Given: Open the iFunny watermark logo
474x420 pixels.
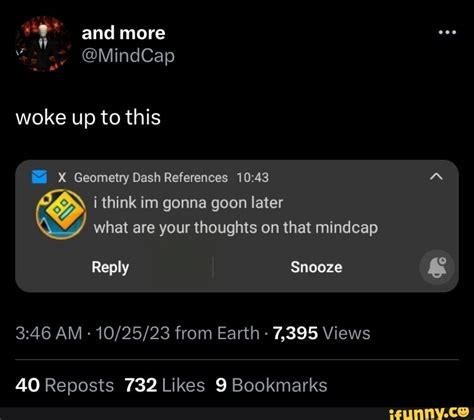Looking at the screenshot, I should pyautogui.click(x=428, y=413).
